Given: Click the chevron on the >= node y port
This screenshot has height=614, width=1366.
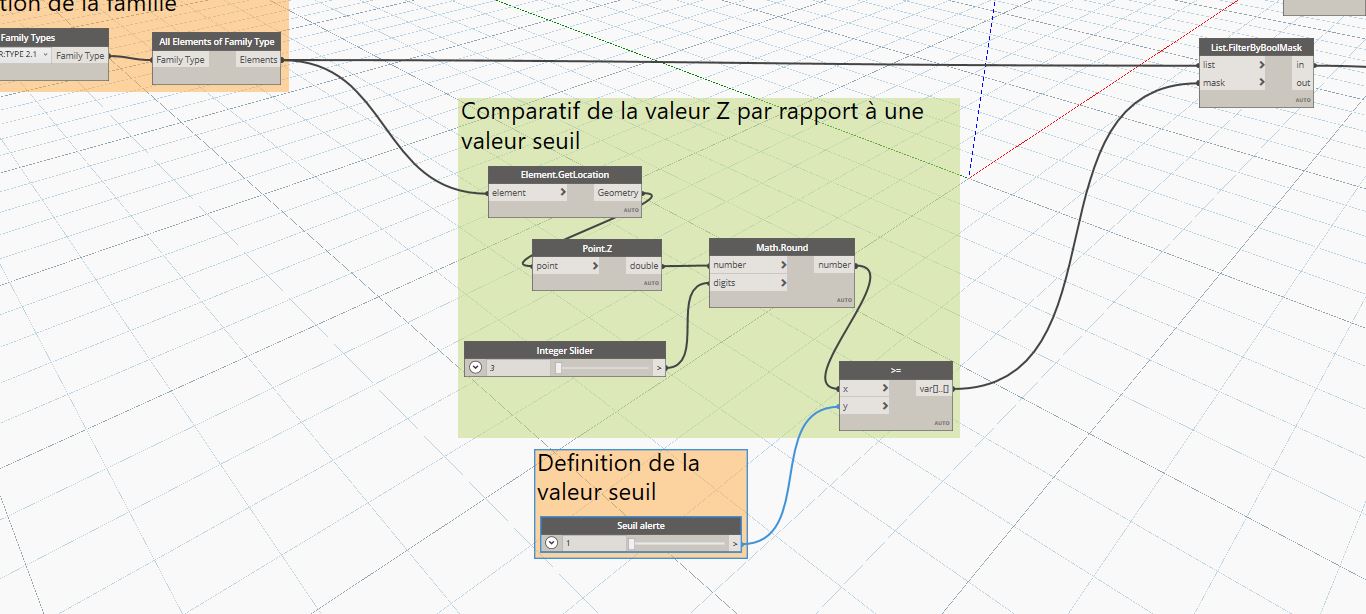Looking at the screenshot, I should (x=884, y=406).
